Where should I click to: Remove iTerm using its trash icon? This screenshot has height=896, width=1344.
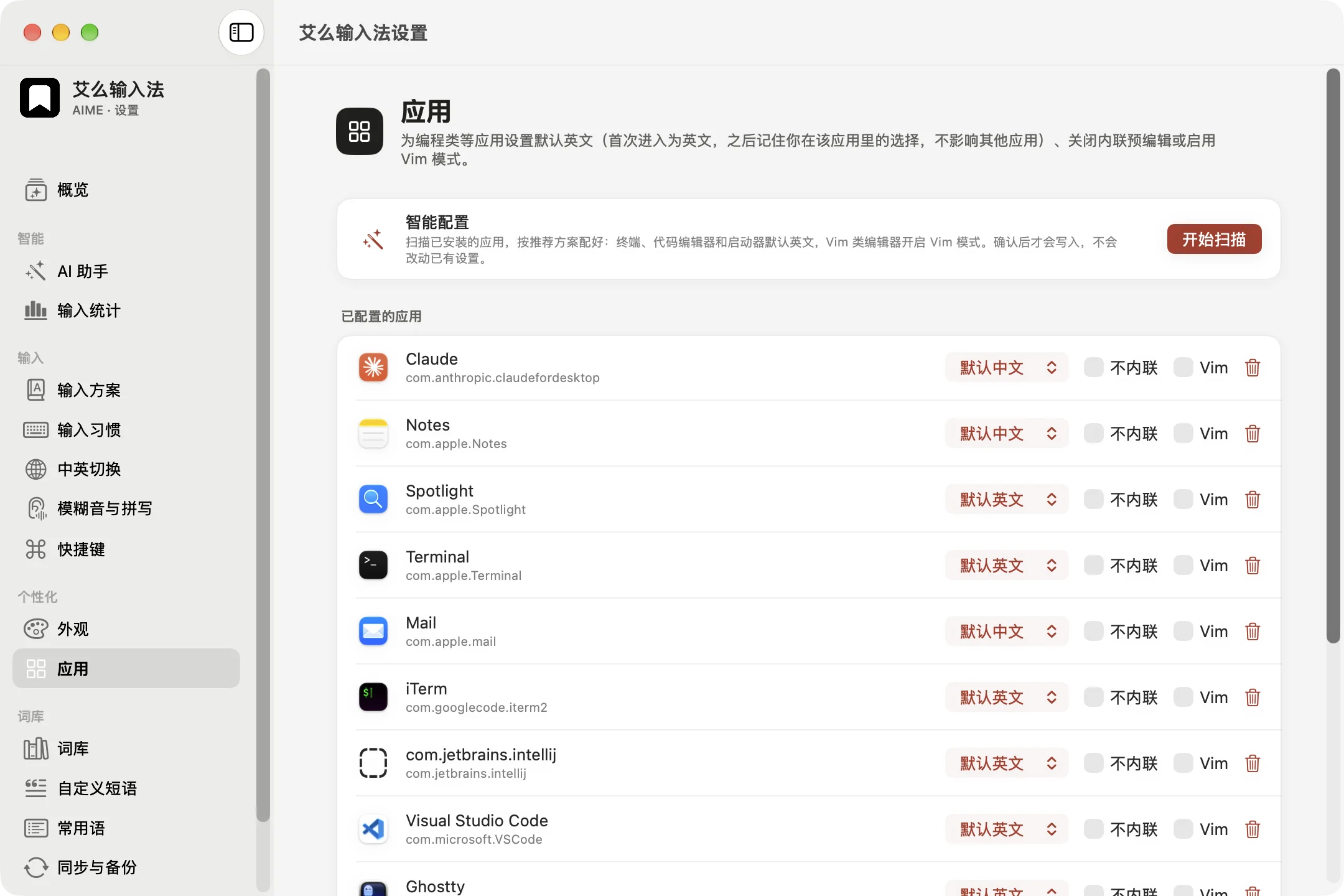(1253, 698)
